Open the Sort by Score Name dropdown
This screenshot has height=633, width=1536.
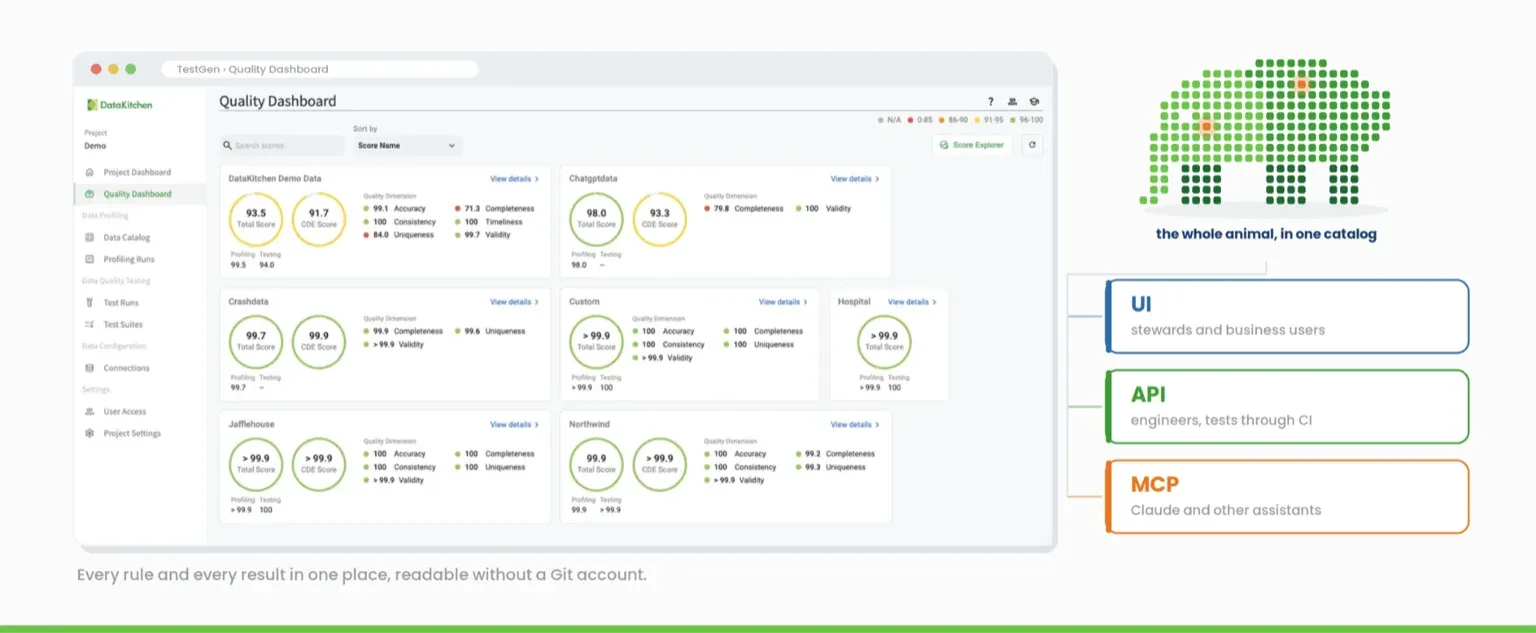tap(407, 146)
